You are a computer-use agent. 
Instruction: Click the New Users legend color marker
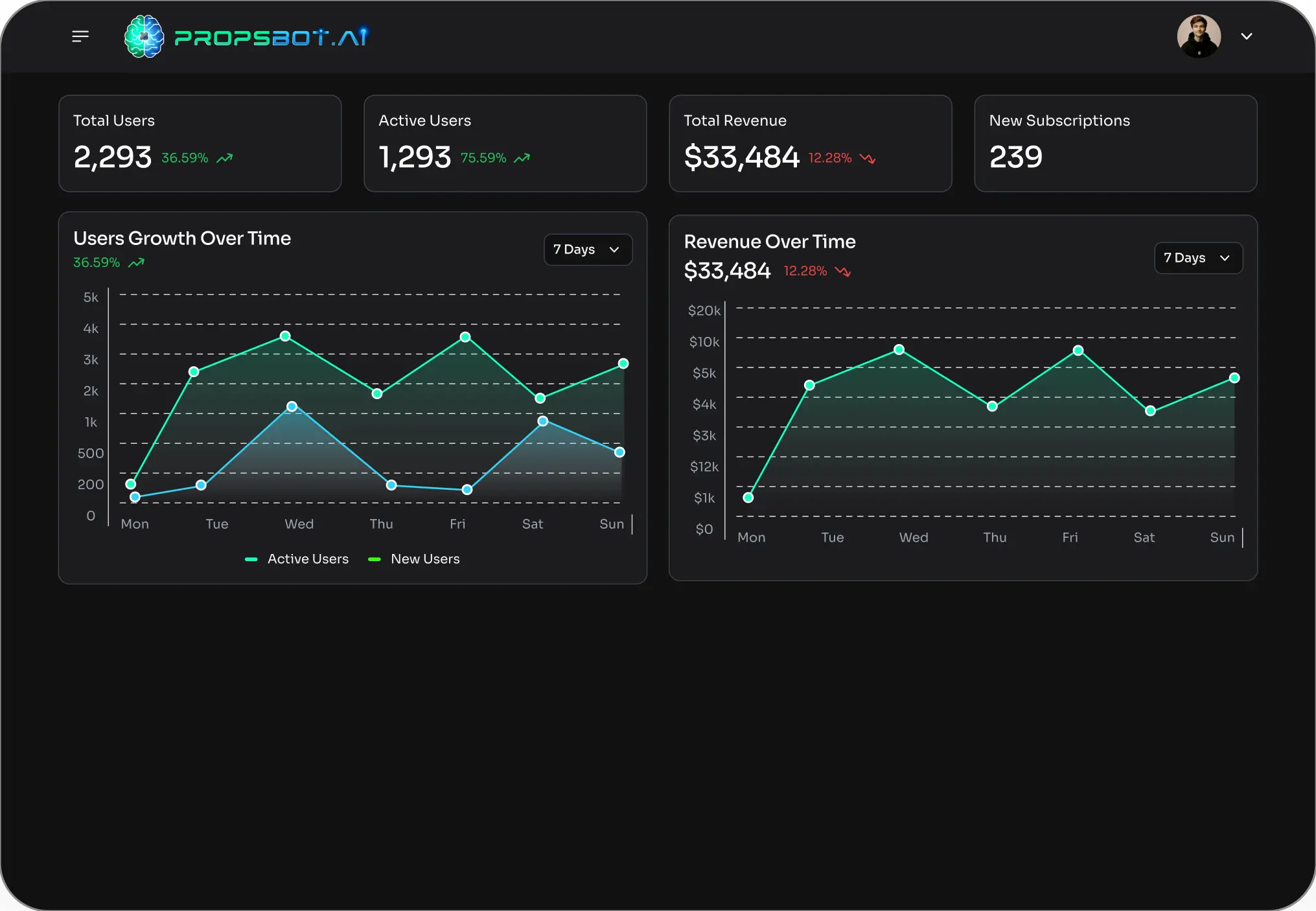click(x=375, y=559)
